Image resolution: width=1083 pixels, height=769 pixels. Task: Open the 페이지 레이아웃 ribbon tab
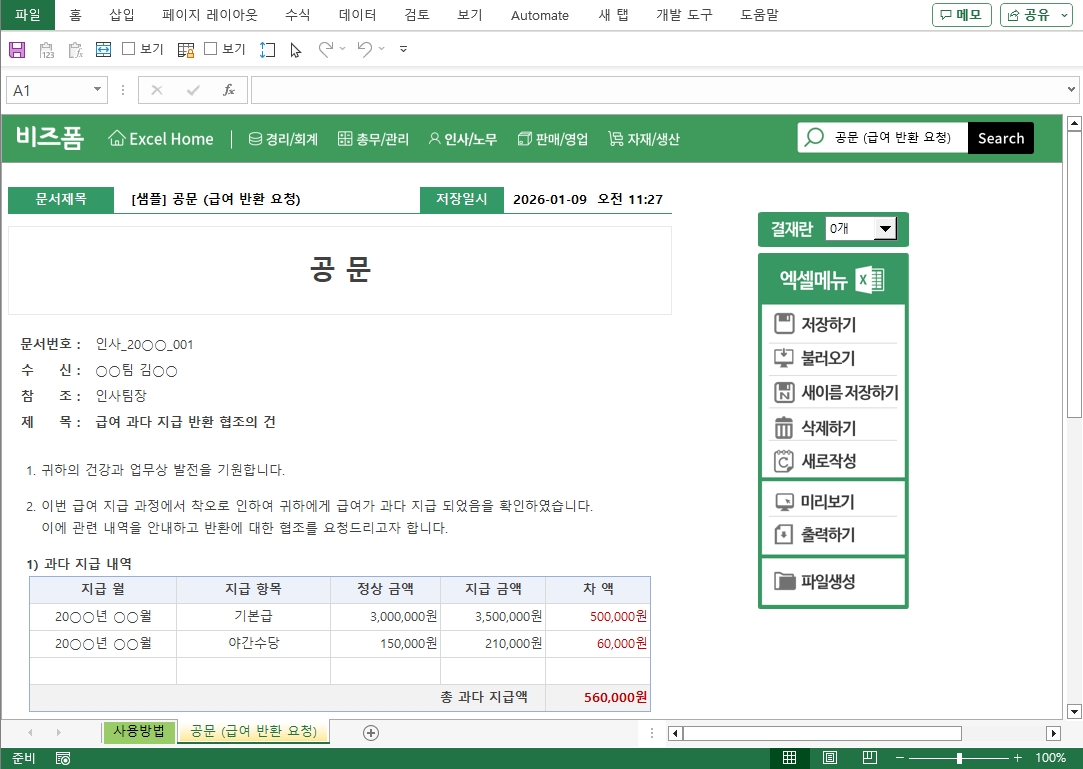(210, 15)
